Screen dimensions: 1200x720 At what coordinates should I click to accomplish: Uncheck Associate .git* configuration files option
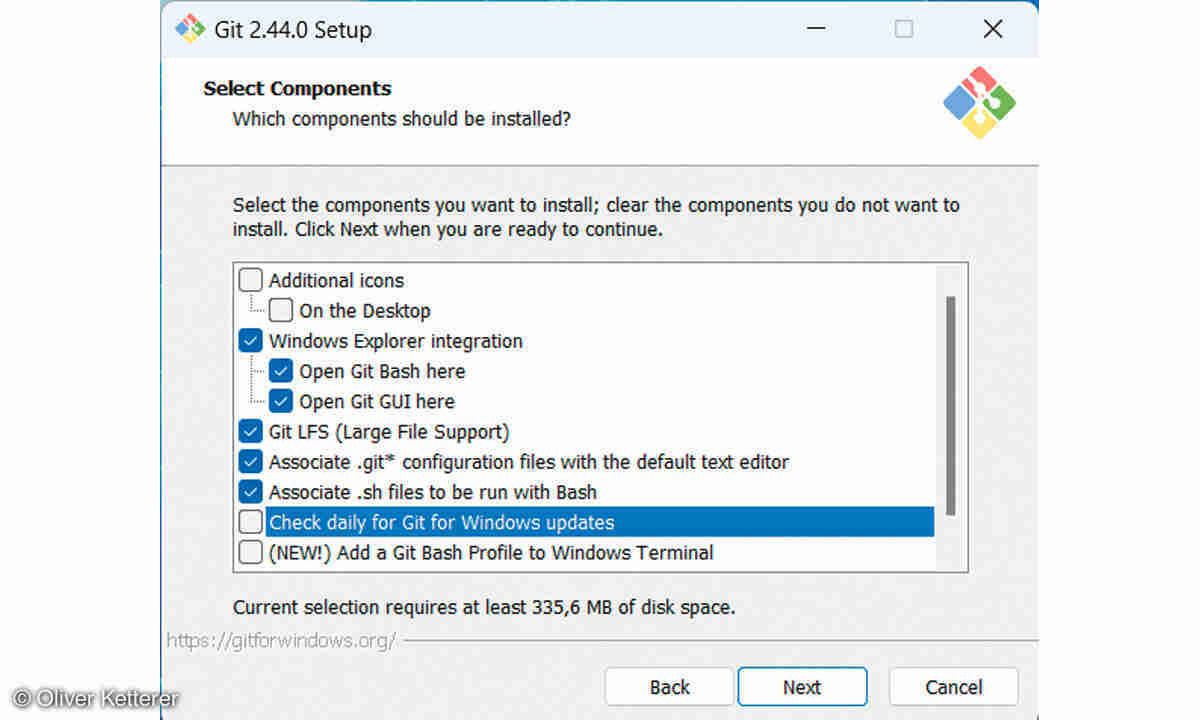(251, 462)
